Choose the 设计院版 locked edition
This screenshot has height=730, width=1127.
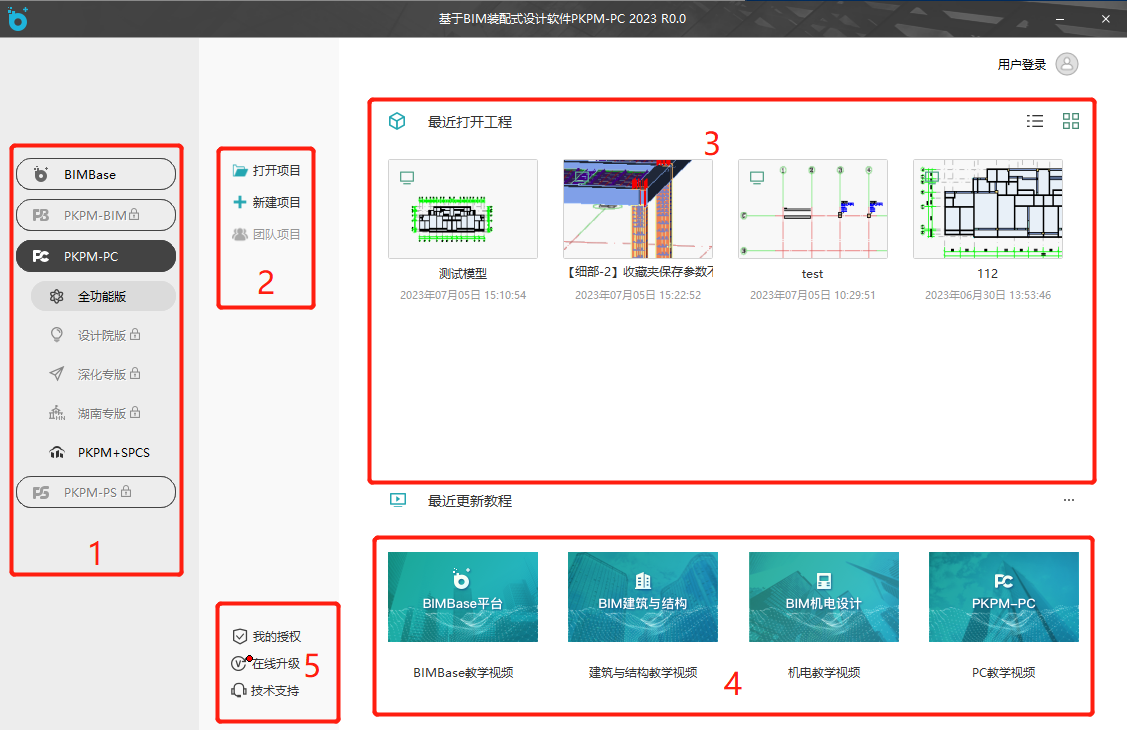coord(104,336)
